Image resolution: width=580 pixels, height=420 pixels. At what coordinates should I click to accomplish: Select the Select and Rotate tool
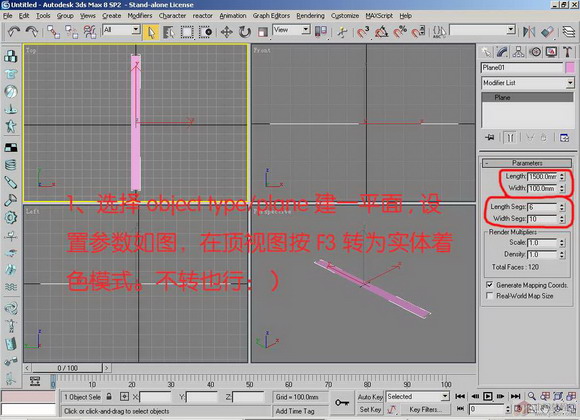point(244,32)
